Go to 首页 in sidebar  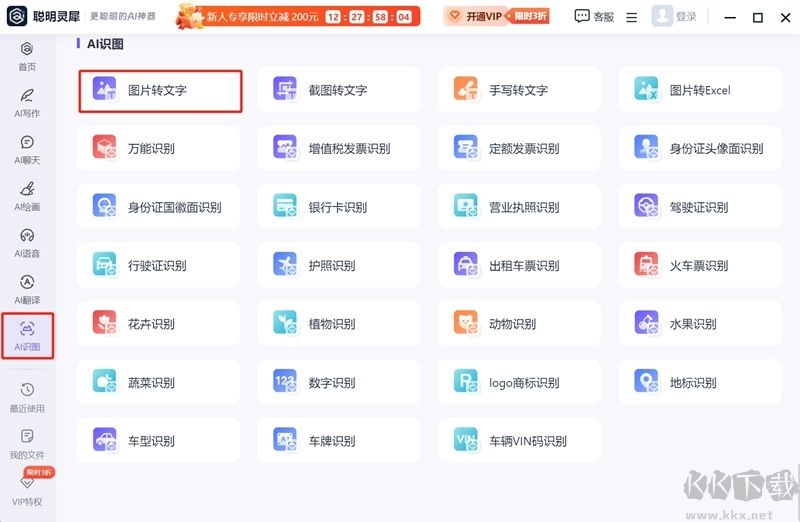pyautogui.click(x=27, y=57)
